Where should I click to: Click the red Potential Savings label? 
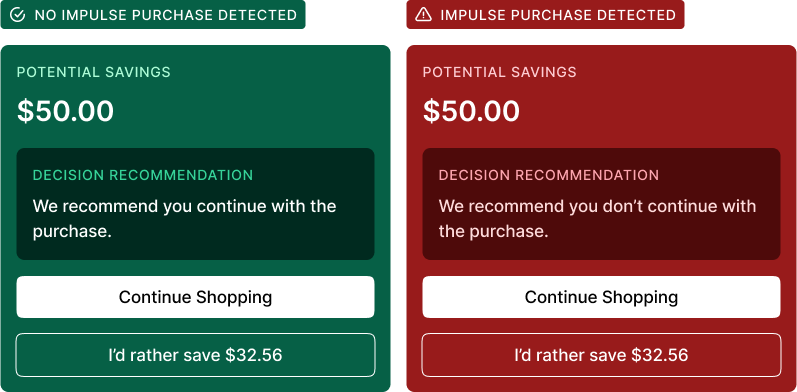[500, 72]
